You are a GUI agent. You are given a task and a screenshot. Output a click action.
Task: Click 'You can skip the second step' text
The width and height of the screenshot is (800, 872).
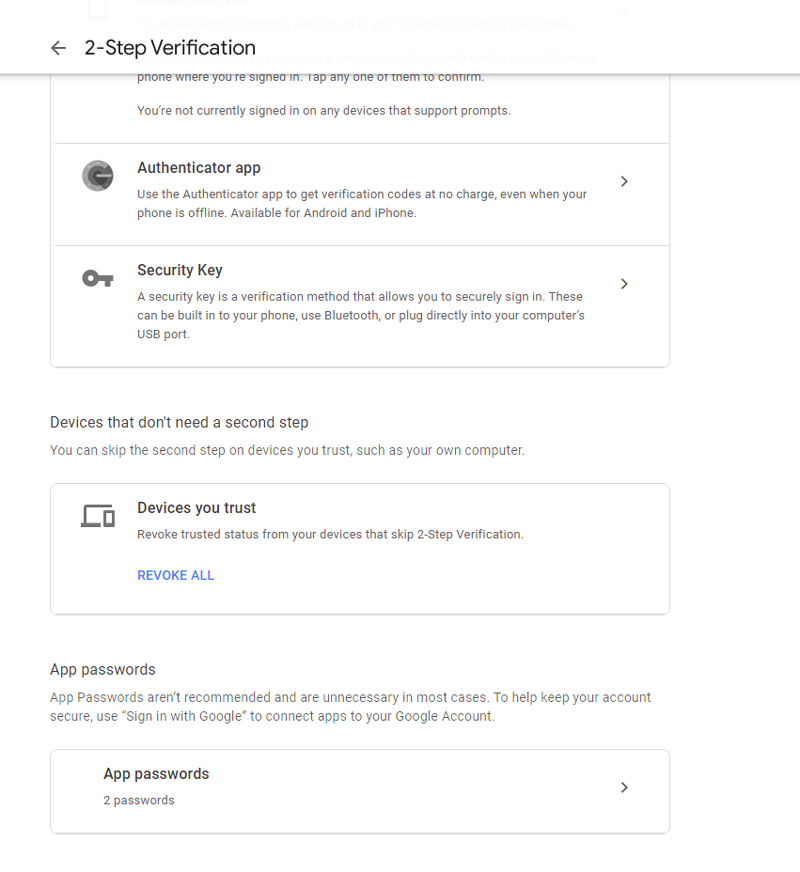click(287, 450)
